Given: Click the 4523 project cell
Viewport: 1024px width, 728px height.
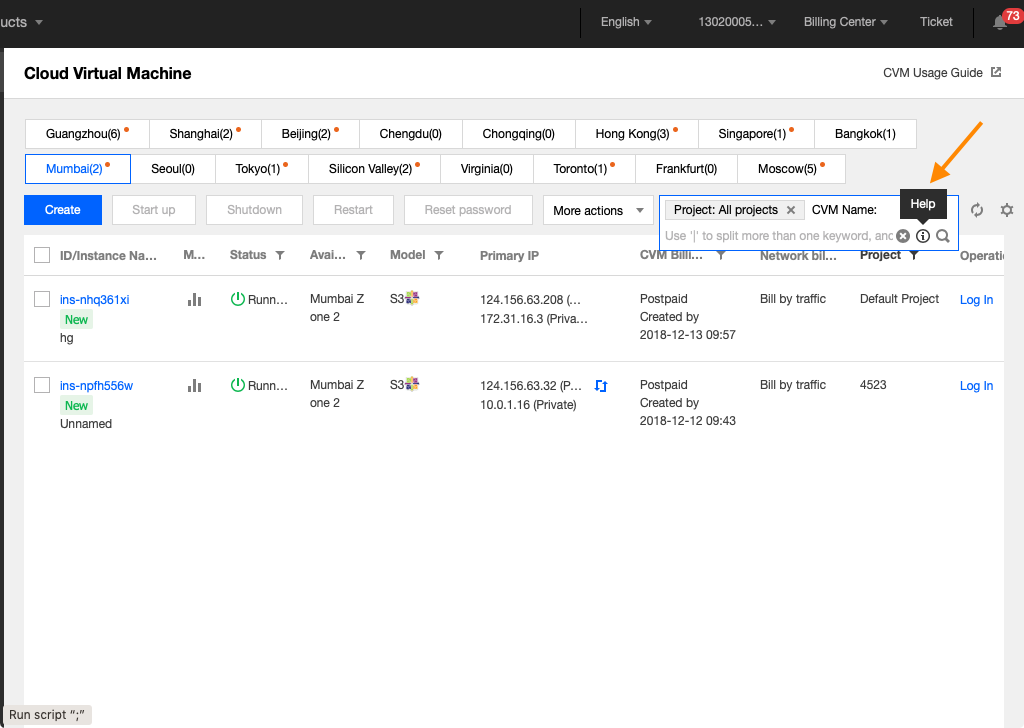Looking at the screenshot, I should [873, 385].
